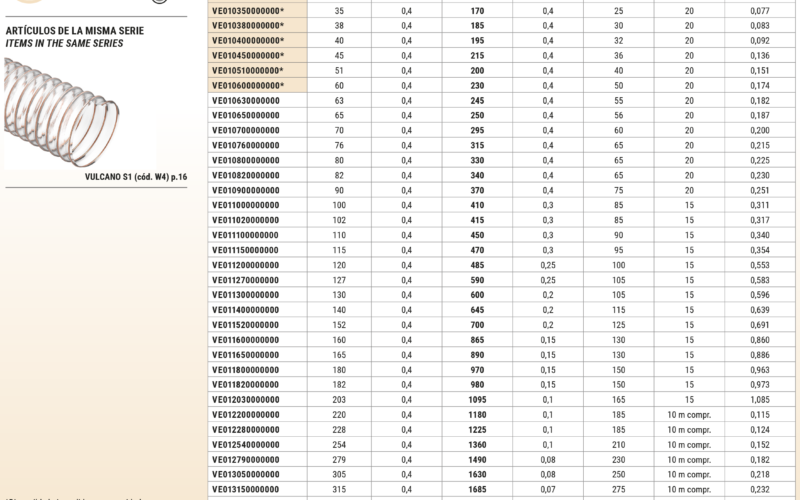Screen dimensions: 800x500
Task: Click product code VE01152000000
Action: coord(245,325)
